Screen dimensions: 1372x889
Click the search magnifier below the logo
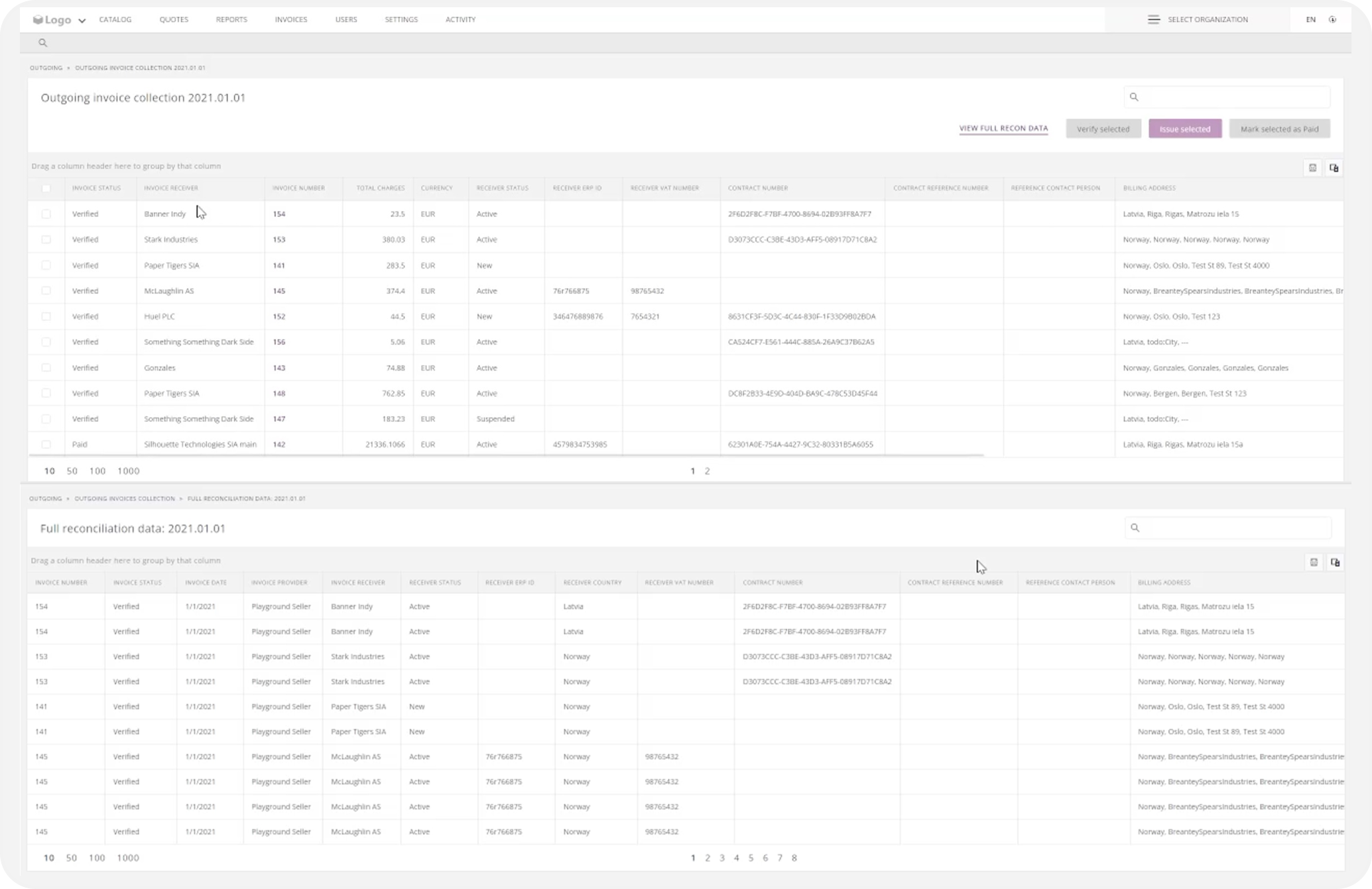click(x=43, y=42)
